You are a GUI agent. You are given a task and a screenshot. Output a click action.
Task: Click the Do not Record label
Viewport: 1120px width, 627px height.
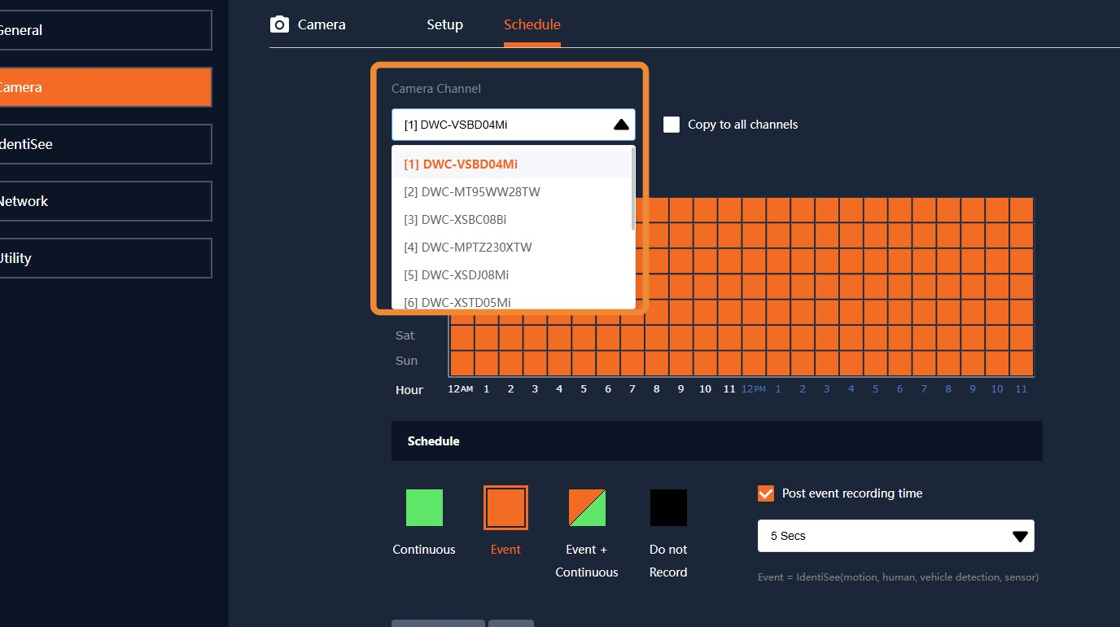[x=668, y=561]
